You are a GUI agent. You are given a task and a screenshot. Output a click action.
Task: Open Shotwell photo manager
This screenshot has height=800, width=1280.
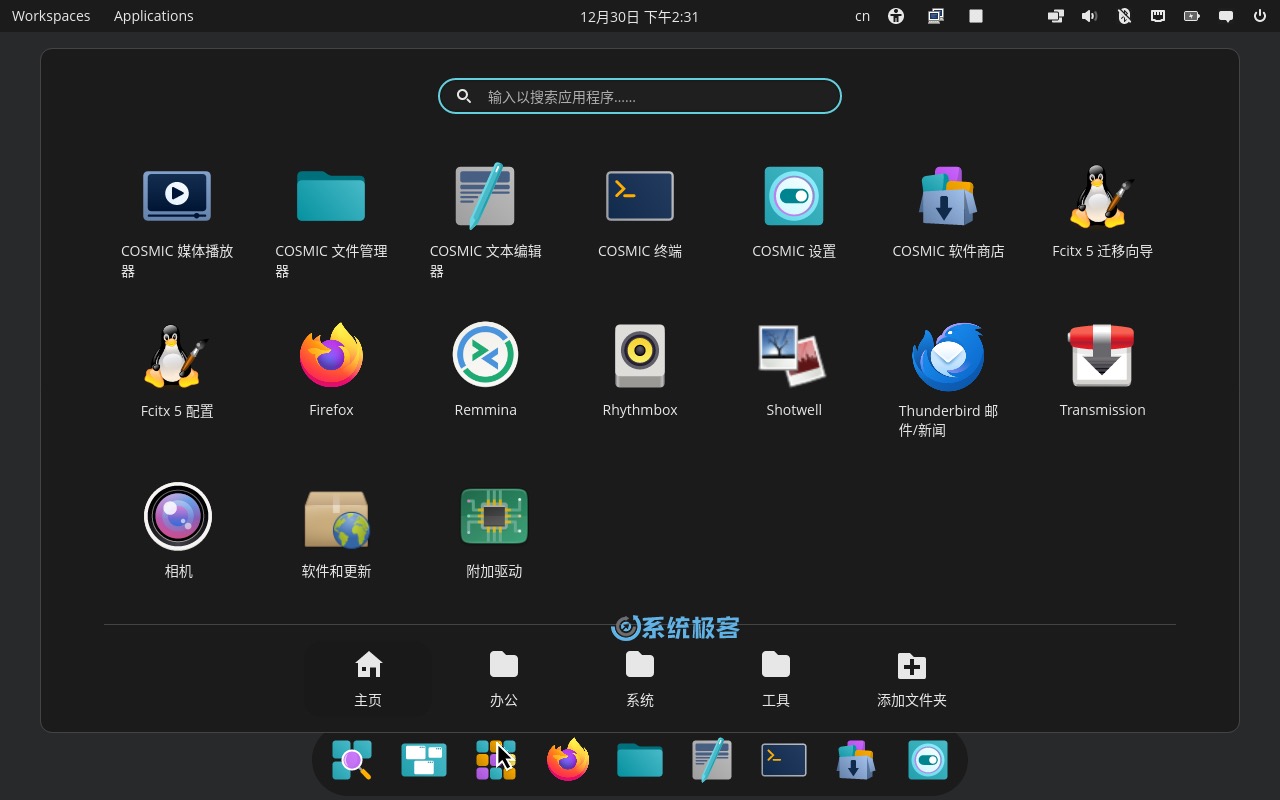(794, 356)
